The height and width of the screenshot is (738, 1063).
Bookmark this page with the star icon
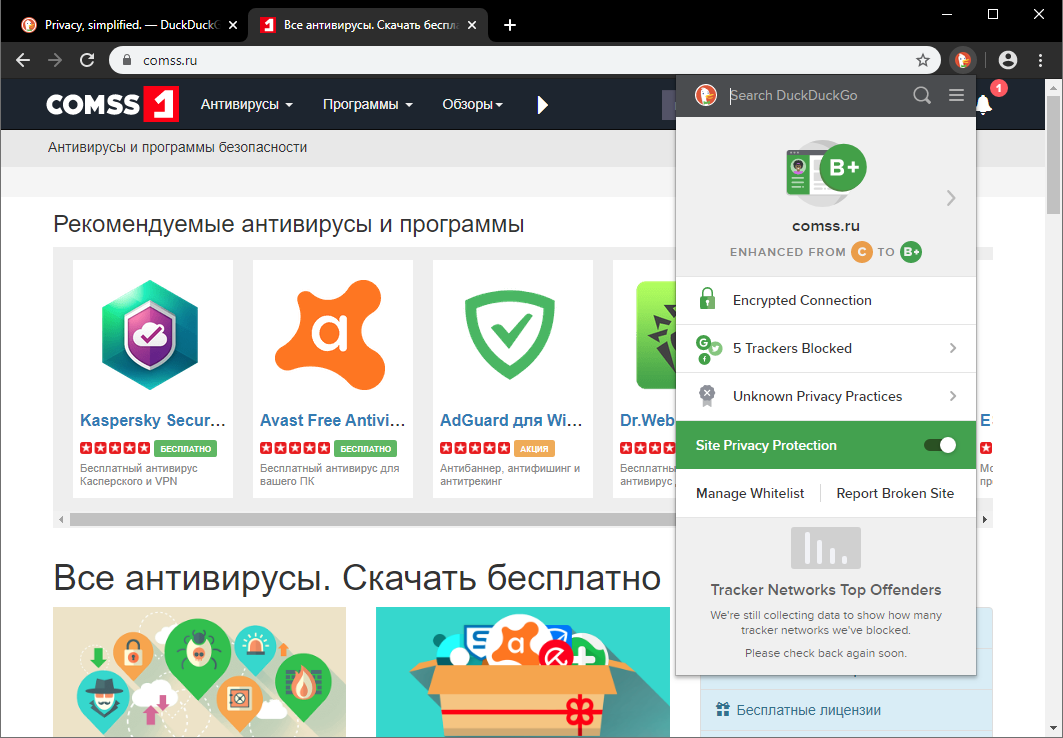pos(923,60)
